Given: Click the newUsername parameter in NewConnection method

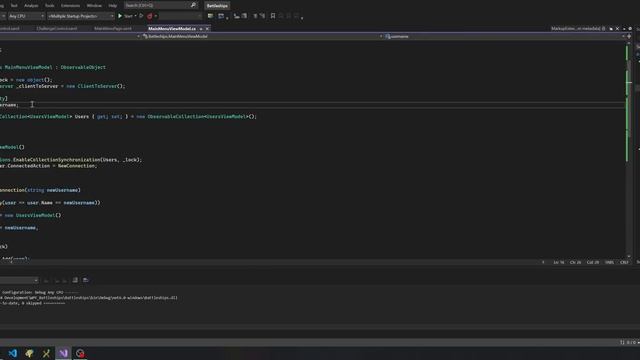Looking at the screenshot, I should (x=62, y=190).
